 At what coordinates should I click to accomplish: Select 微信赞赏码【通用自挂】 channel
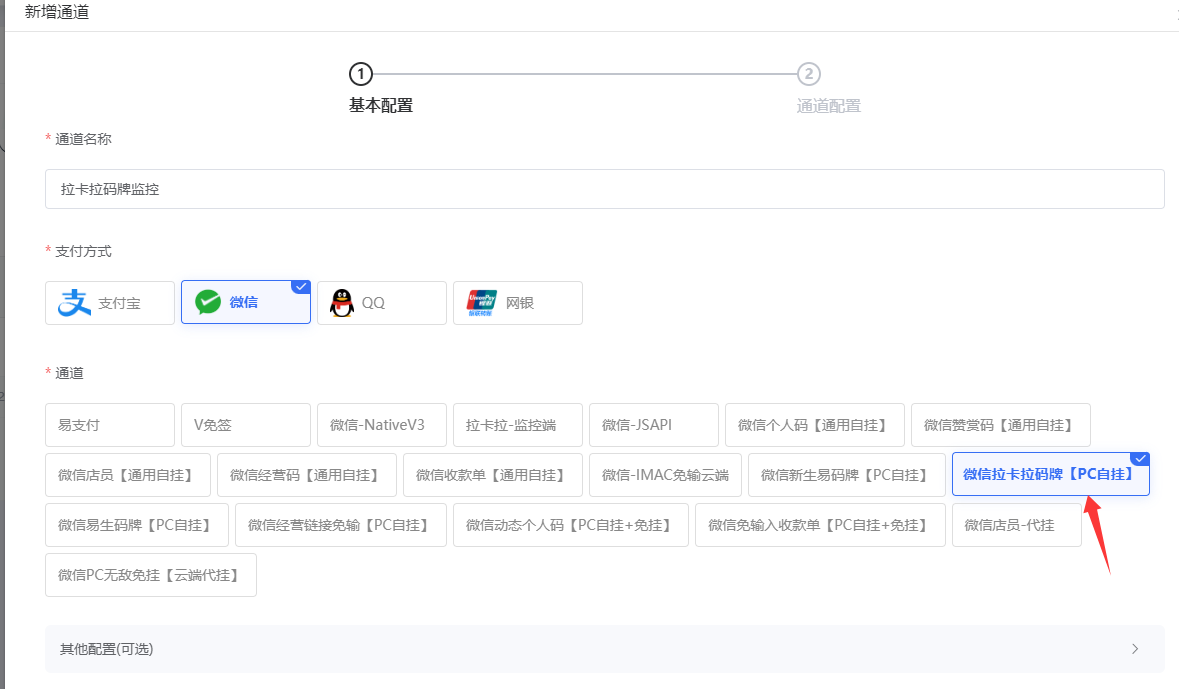coord(1000,425)
